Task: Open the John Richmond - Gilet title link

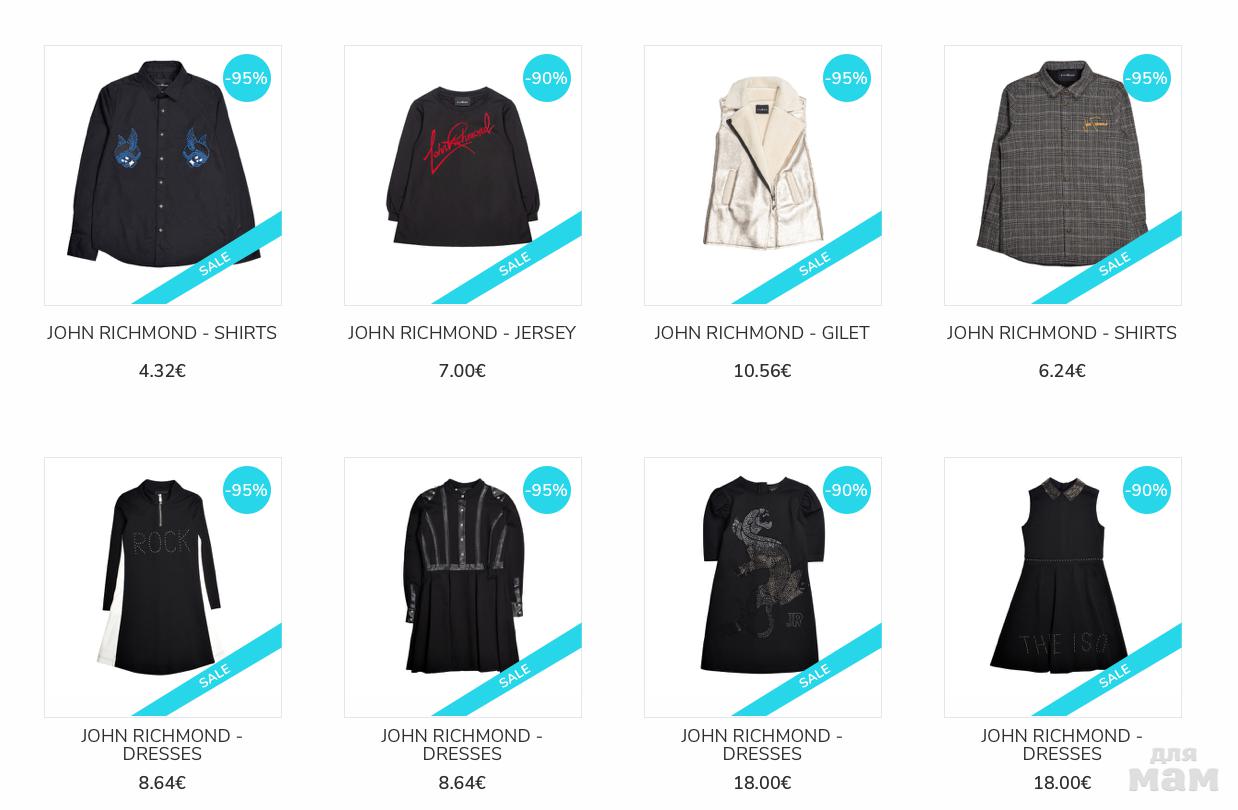Action: coord(762,333)
